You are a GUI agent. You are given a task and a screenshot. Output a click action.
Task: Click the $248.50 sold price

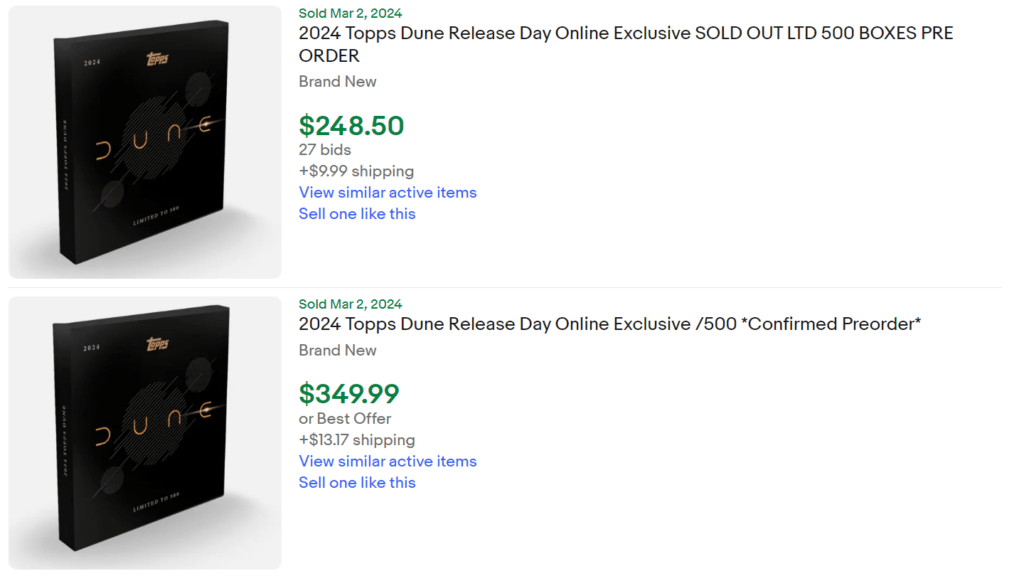(x=348, y=126)
